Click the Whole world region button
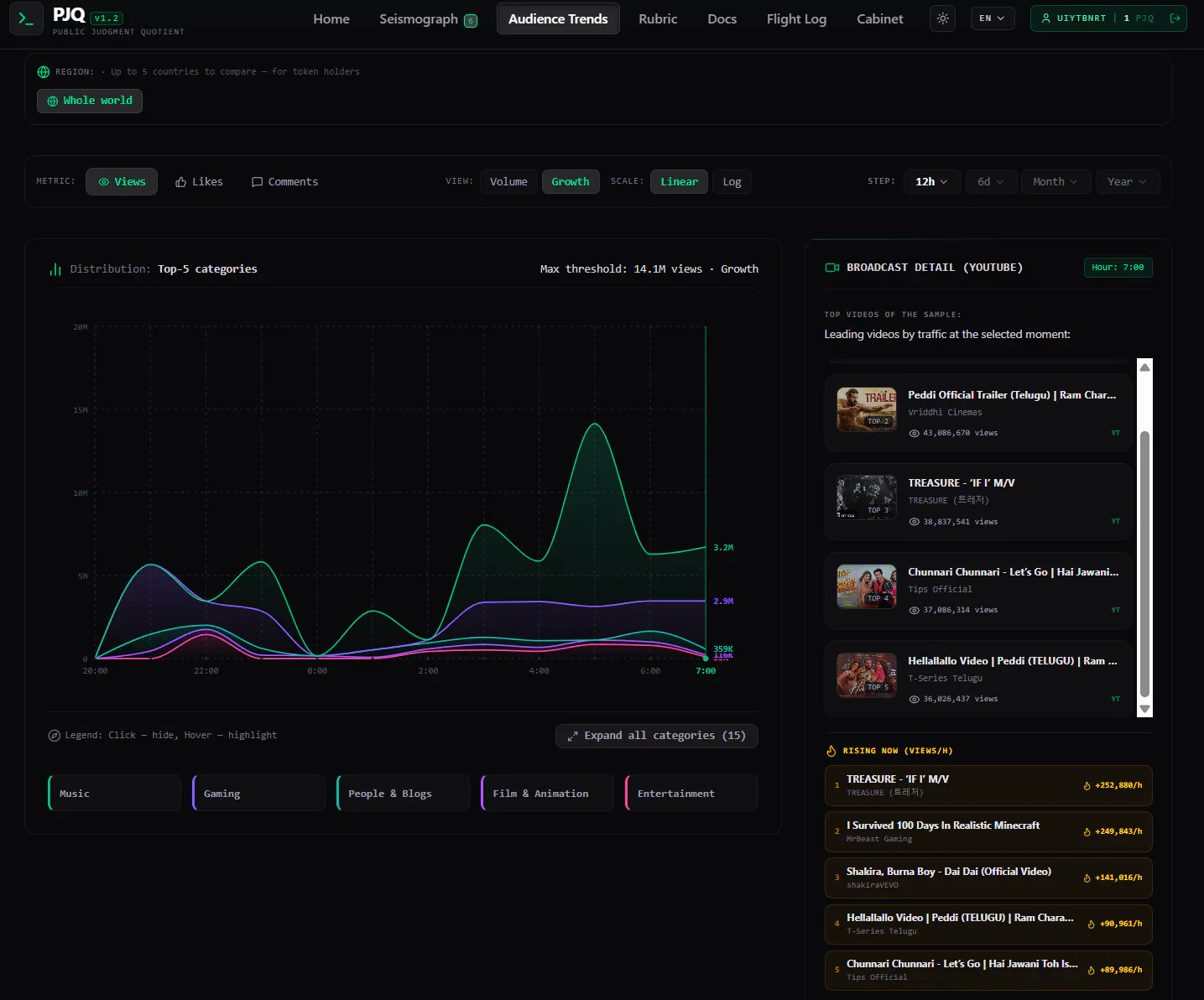Image resolution: width=1204 pixels, height=1000 pixels. point(90,101)
